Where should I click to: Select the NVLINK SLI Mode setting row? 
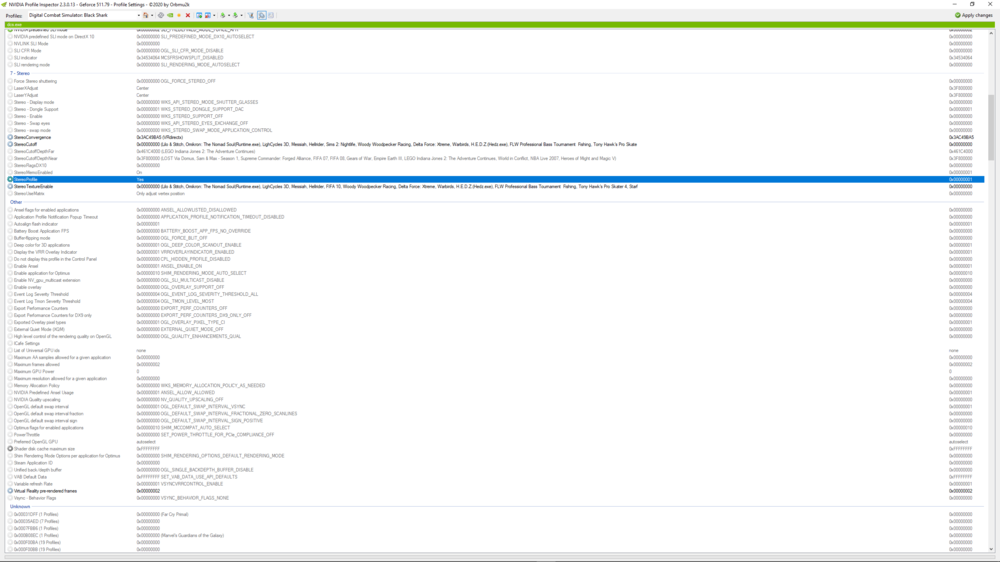pos(494,43)
